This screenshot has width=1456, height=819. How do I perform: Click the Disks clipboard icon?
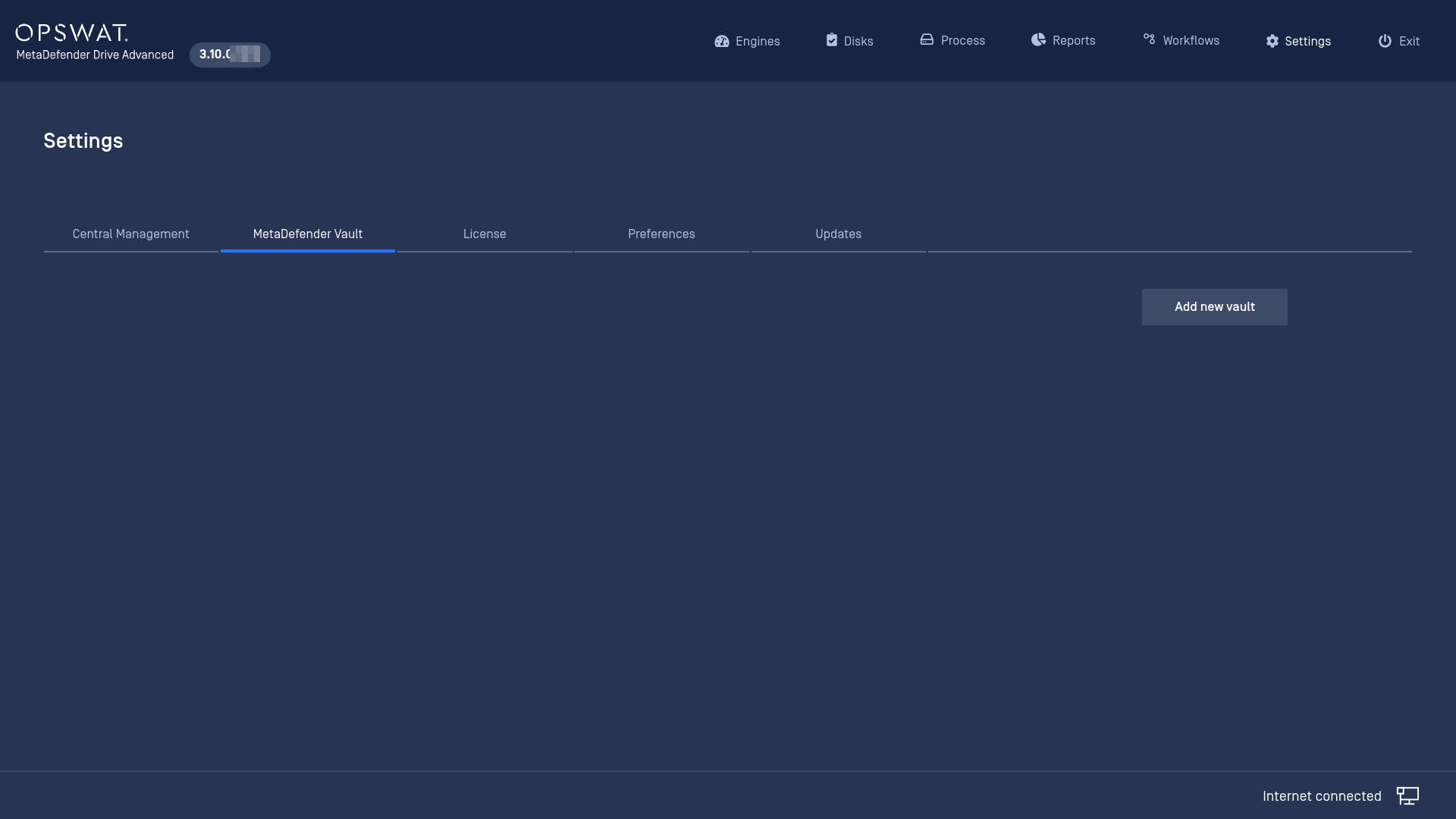[x=832, y=40]
